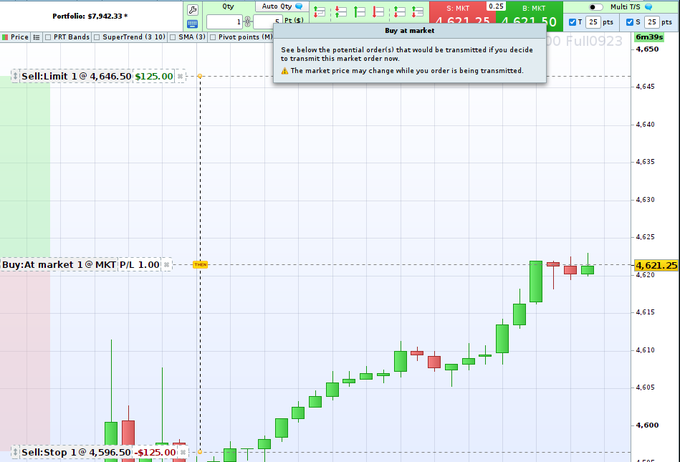Viewport: 680px width, 462px height.
Task: Grab the Sell:Stop order move handle
Action: pos(15,452)
